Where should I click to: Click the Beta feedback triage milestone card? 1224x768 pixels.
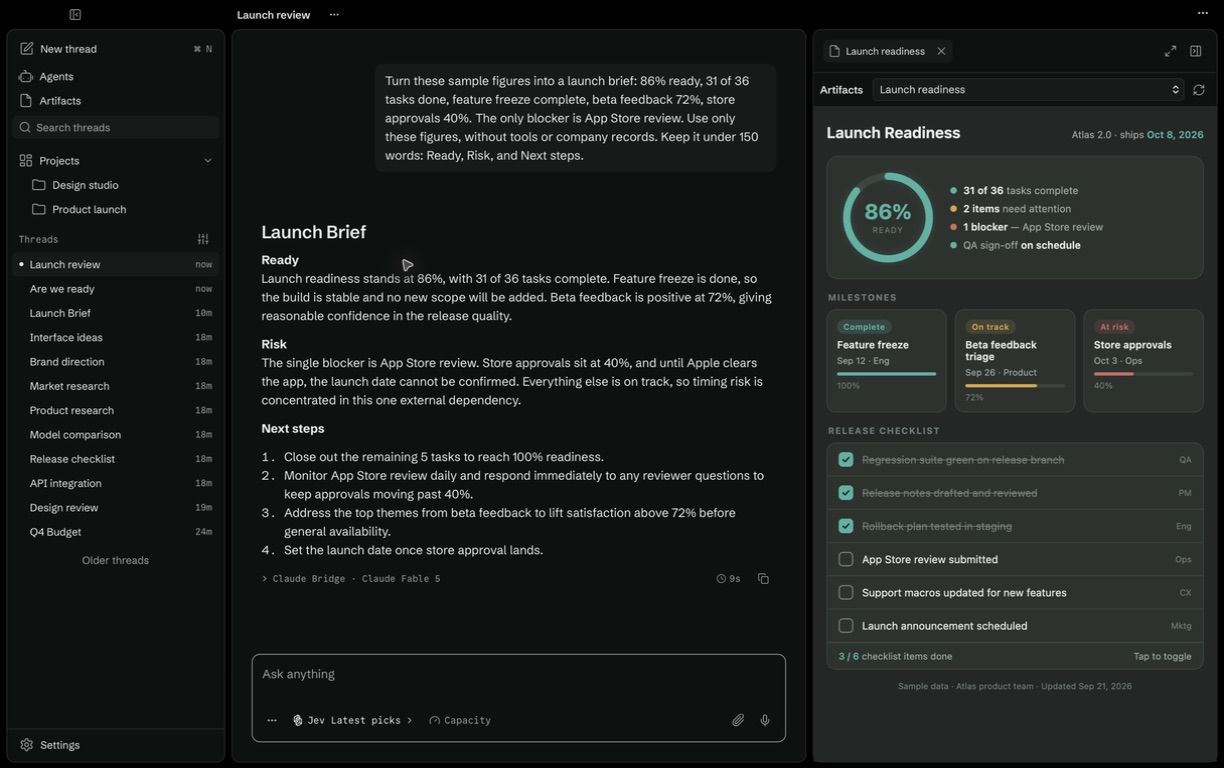pos(1015,360)
